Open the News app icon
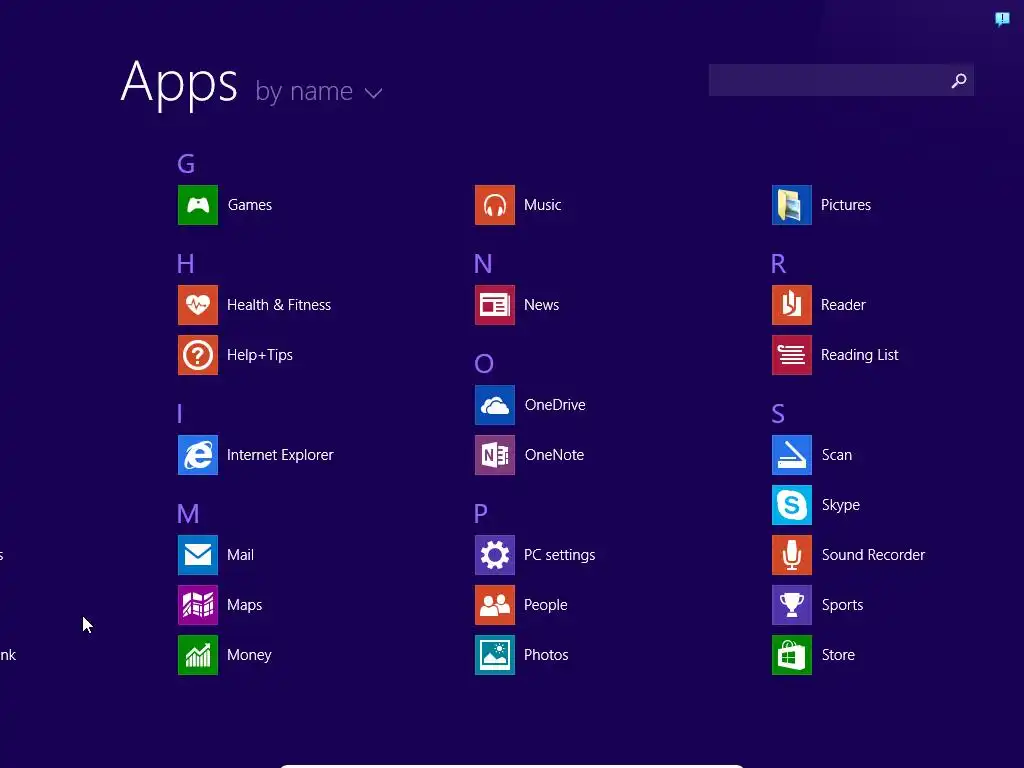Viewport: 1024px width, 768px height. (495, 305)
